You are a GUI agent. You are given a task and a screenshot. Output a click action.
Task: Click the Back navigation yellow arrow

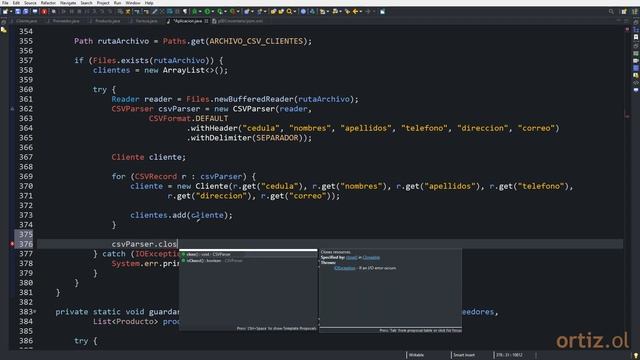355,11
